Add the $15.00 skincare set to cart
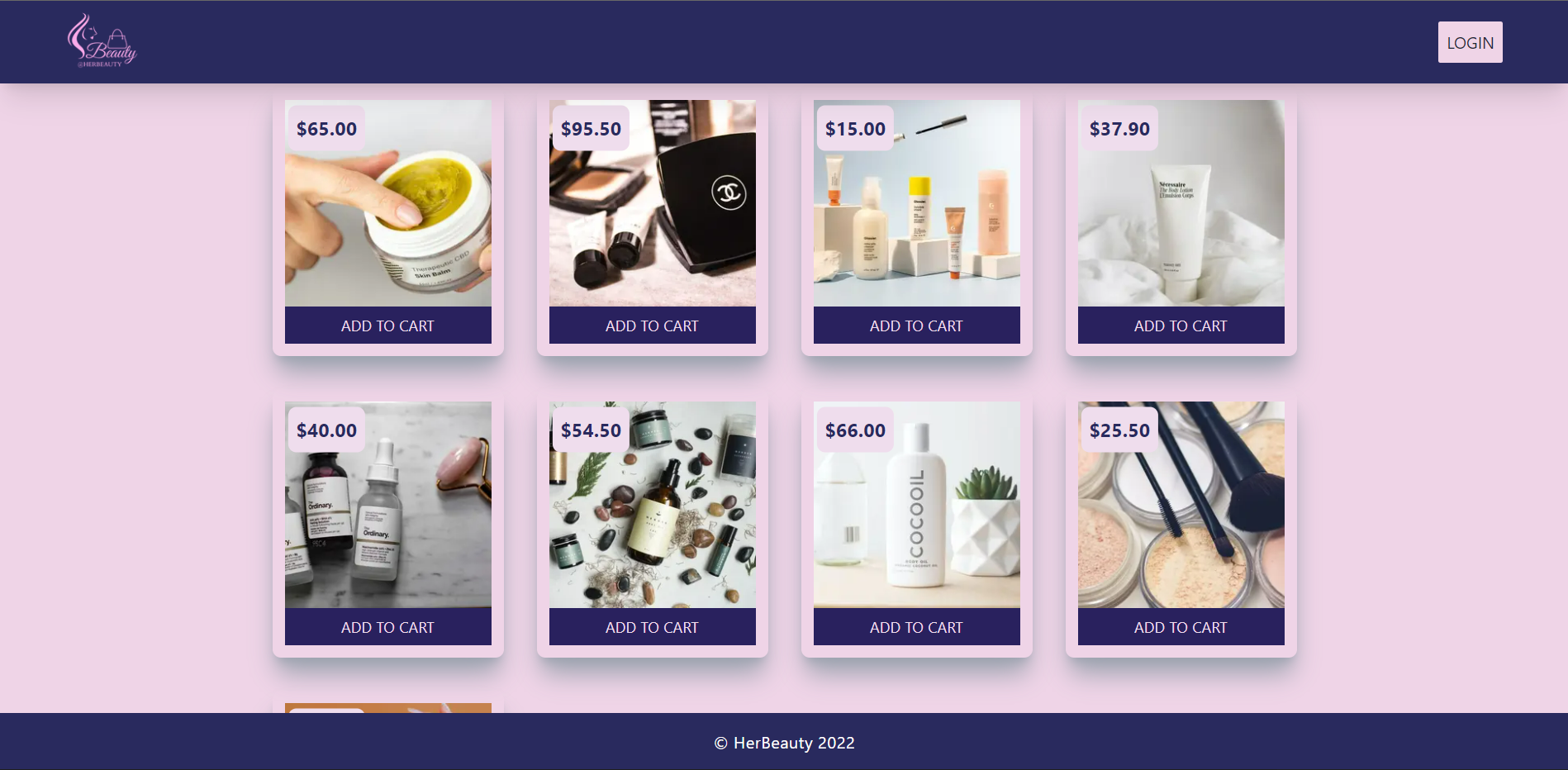1568x770 pixels. point(917,326)
